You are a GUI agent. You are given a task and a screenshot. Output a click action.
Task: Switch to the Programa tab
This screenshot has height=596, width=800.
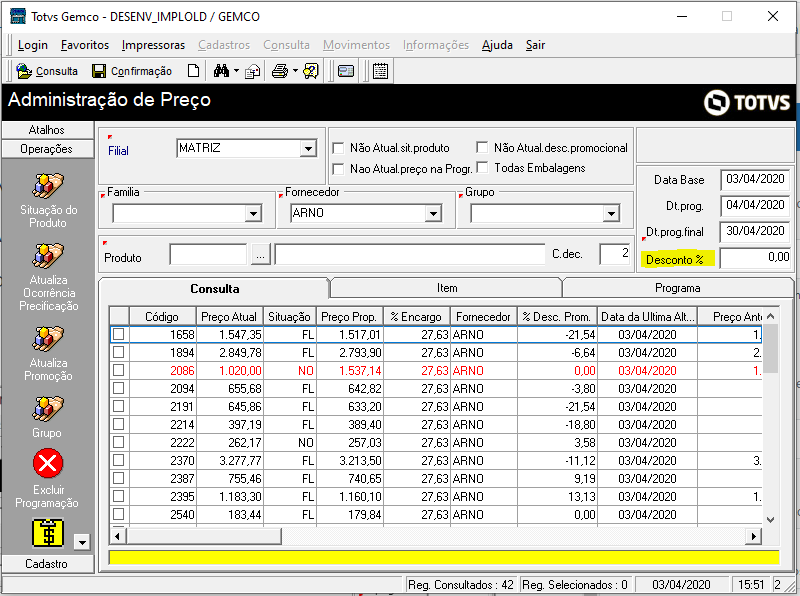(677, 288)
